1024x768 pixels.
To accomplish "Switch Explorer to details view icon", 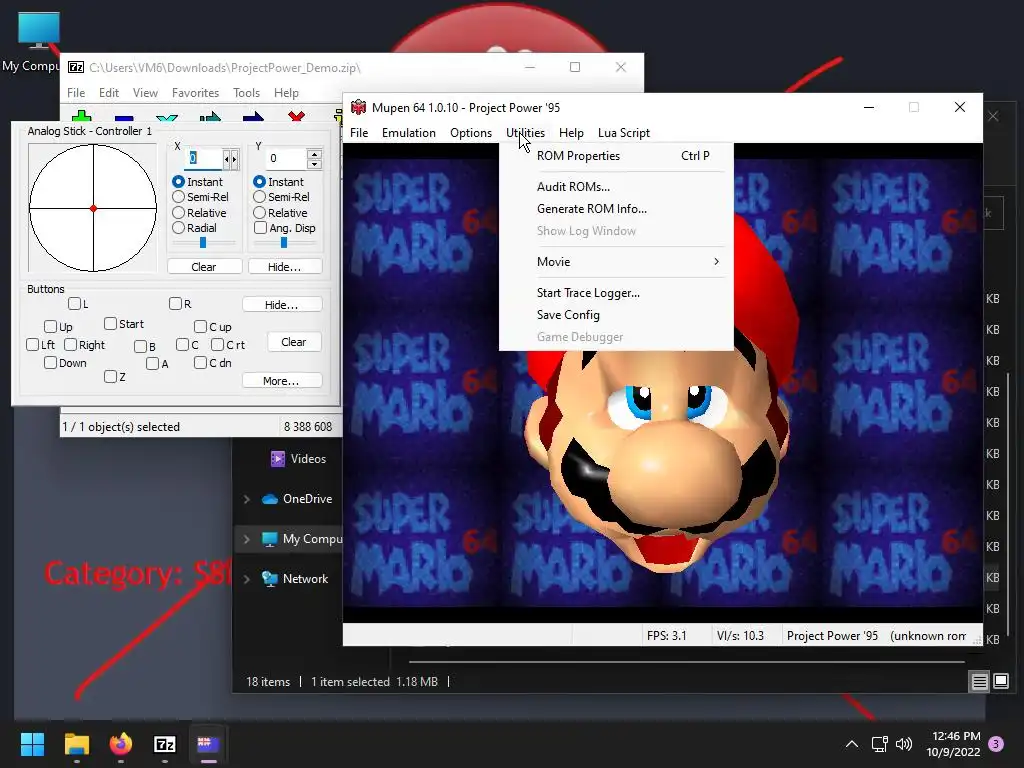I will coord(980,682).
